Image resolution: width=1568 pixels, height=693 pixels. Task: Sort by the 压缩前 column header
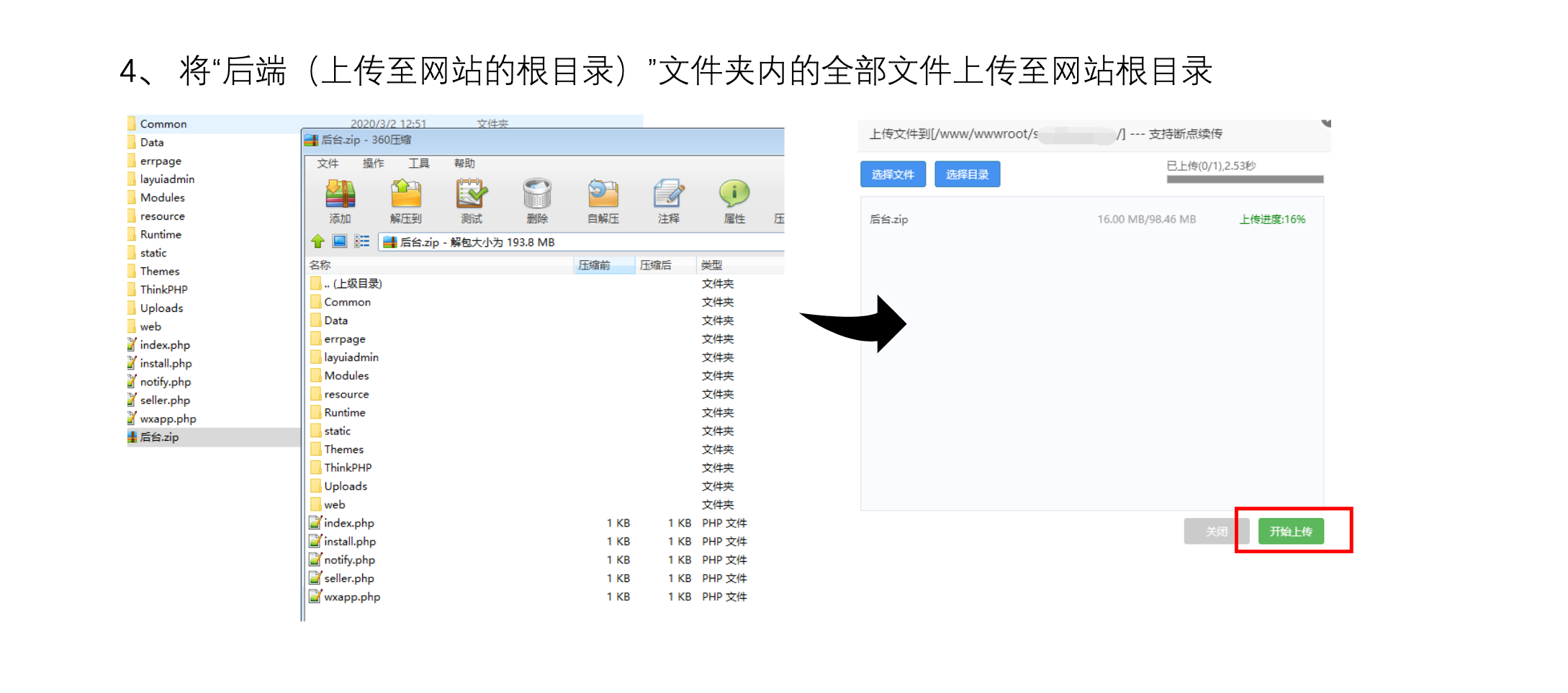pyautogui.click(x=605, y=265)
